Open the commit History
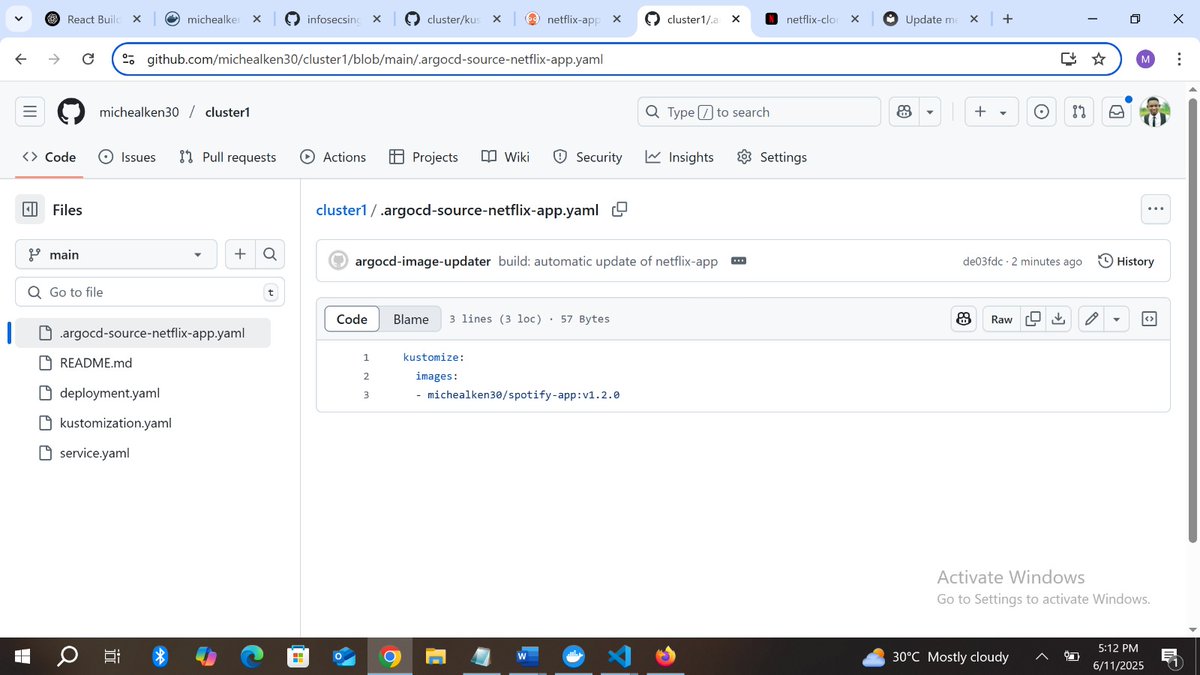The image size is (1200, 675). (1126, 261)
